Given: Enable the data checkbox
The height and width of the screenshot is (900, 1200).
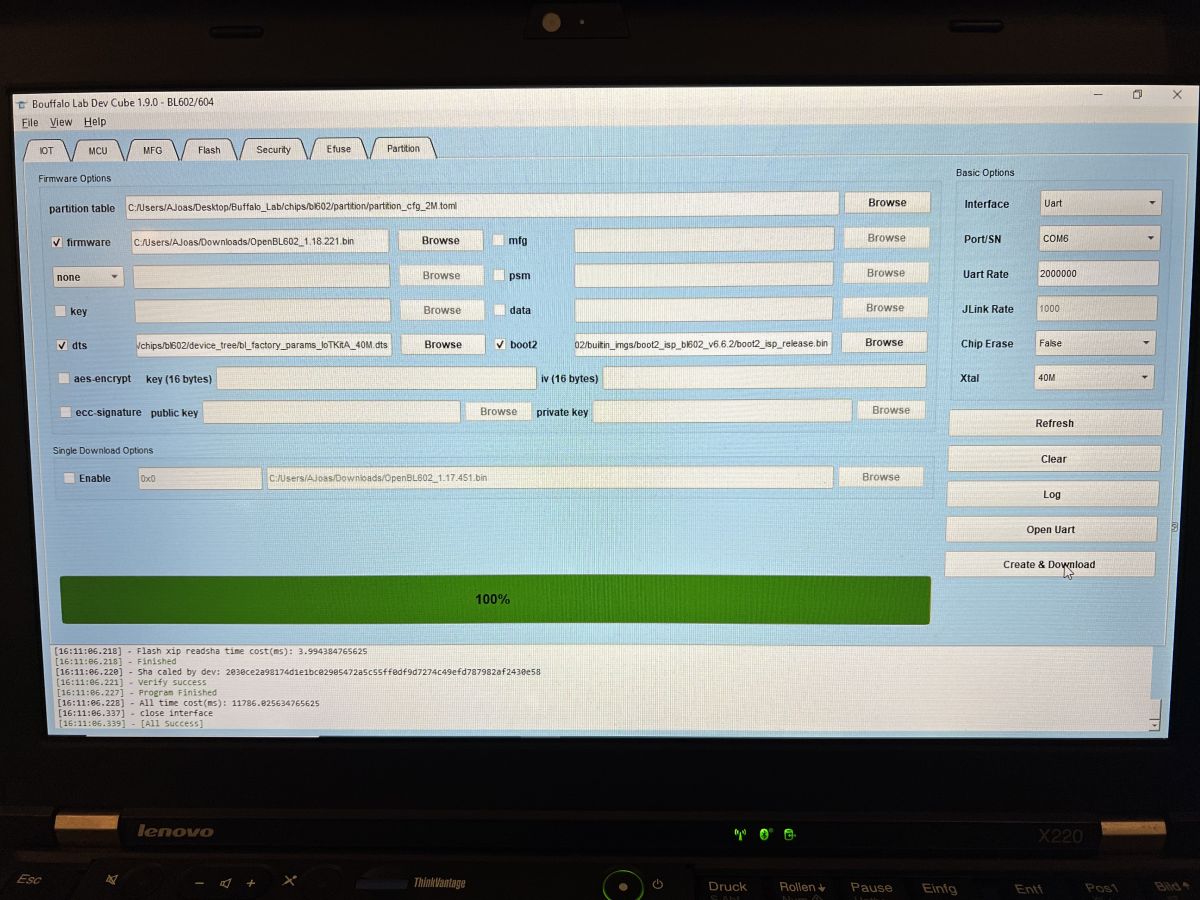Looking at the screenshot, I should [x=500, y=310].
